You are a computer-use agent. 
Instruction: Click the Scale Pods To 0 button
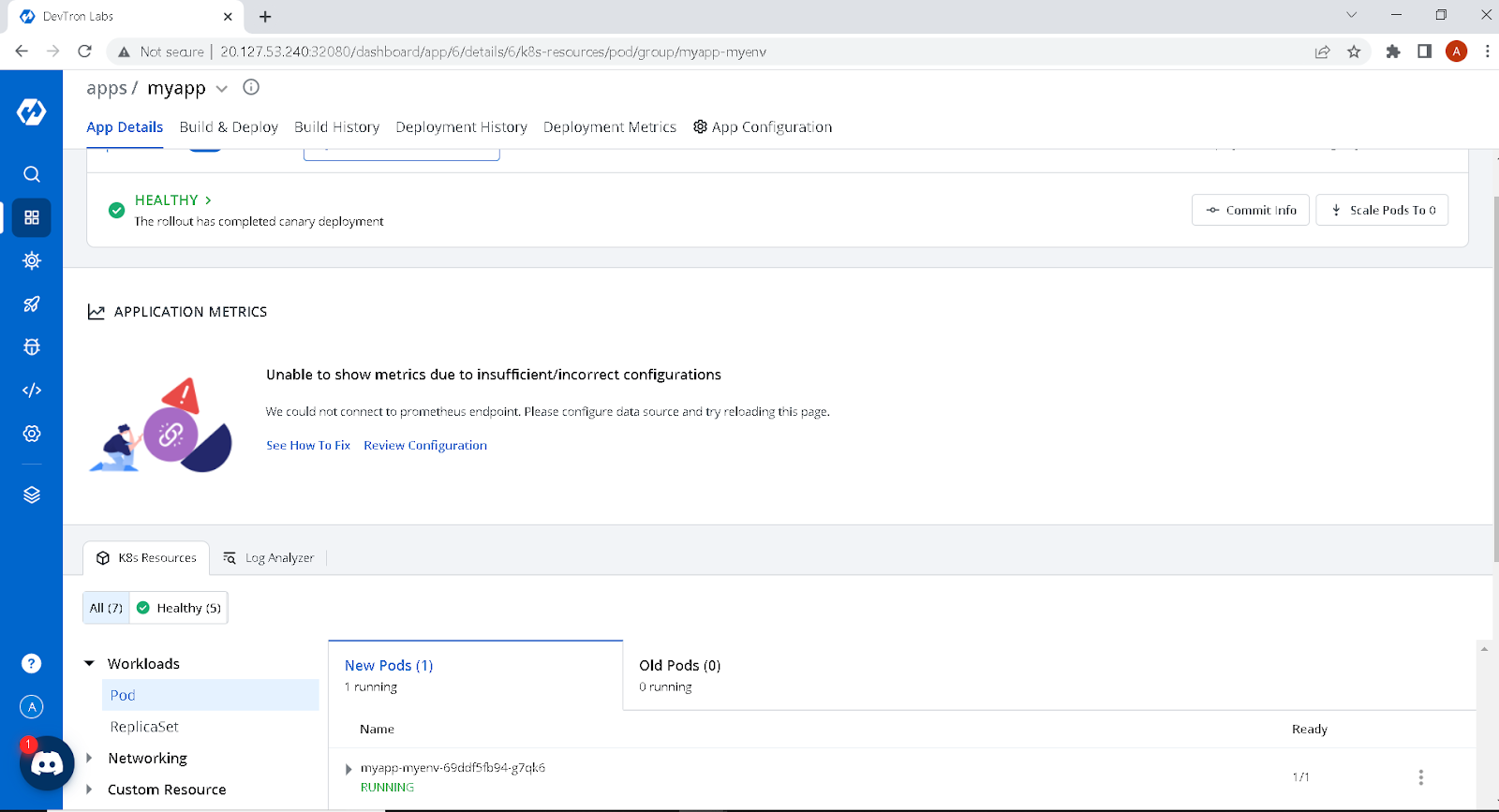(x=1382, y=210)
